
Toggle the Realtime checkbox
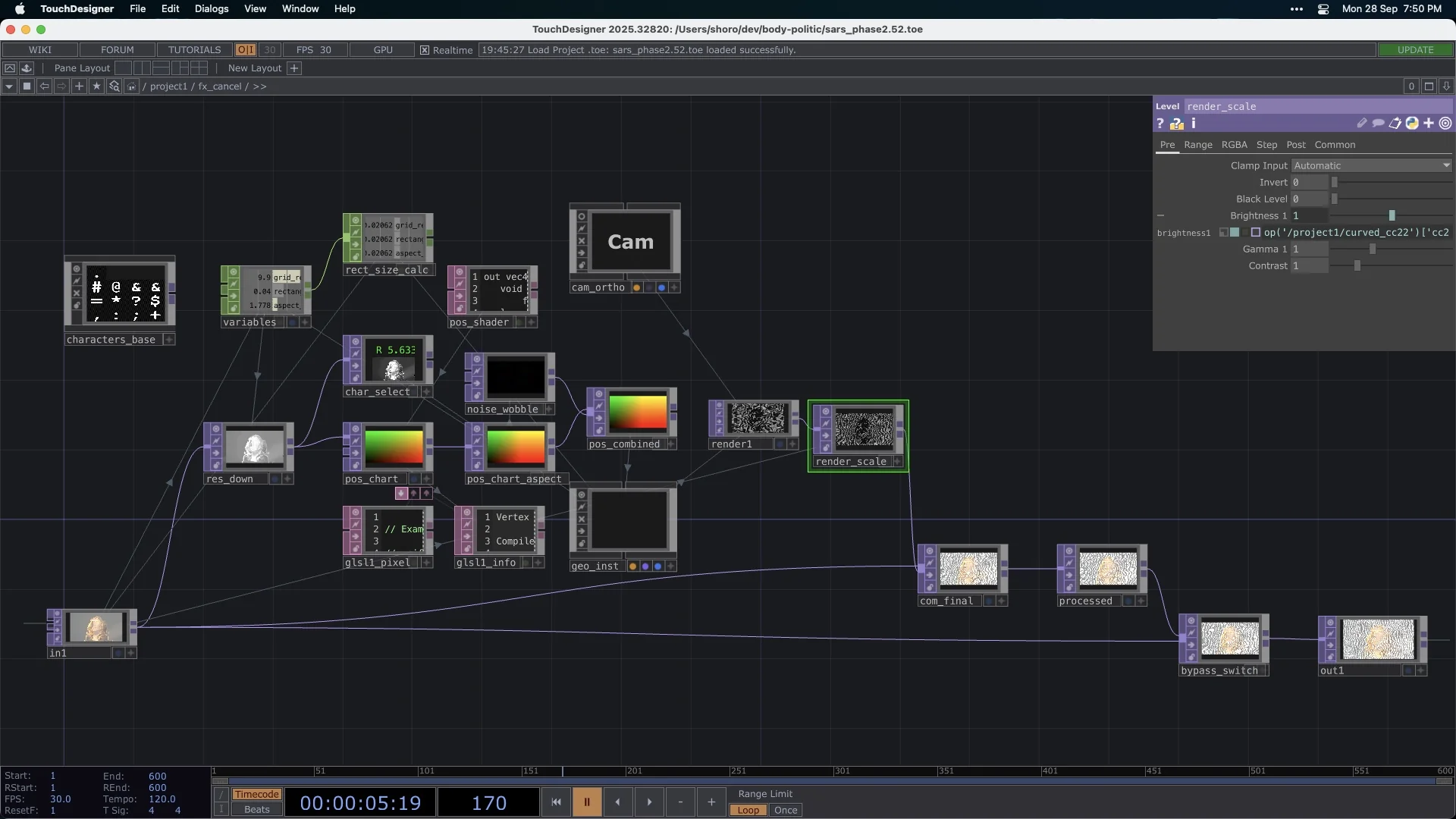tap(425, 50)
